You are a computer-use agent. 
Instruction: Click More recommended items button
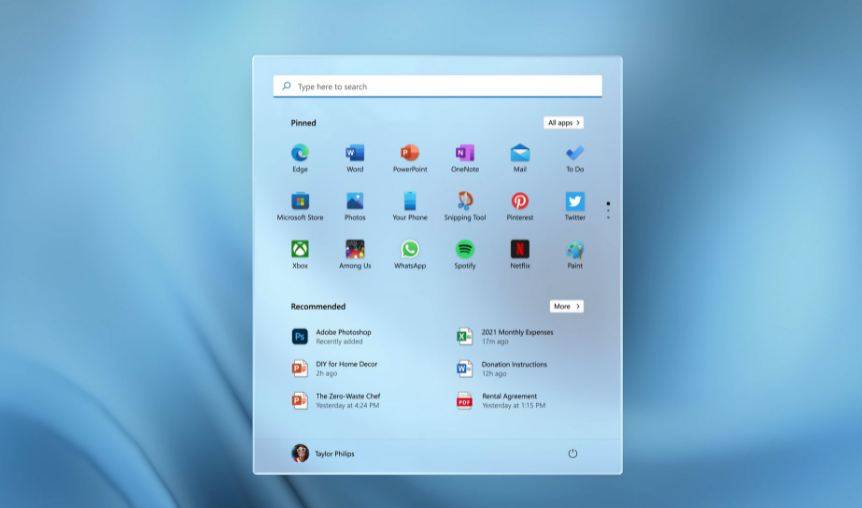[x=566, y=306]
